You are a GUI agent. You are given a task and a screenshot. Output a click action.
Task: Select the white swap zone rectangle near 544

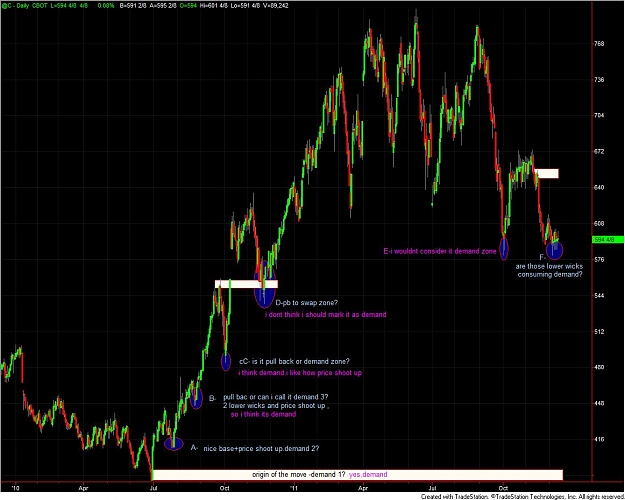pyautogui.click(x=246, y=284)
